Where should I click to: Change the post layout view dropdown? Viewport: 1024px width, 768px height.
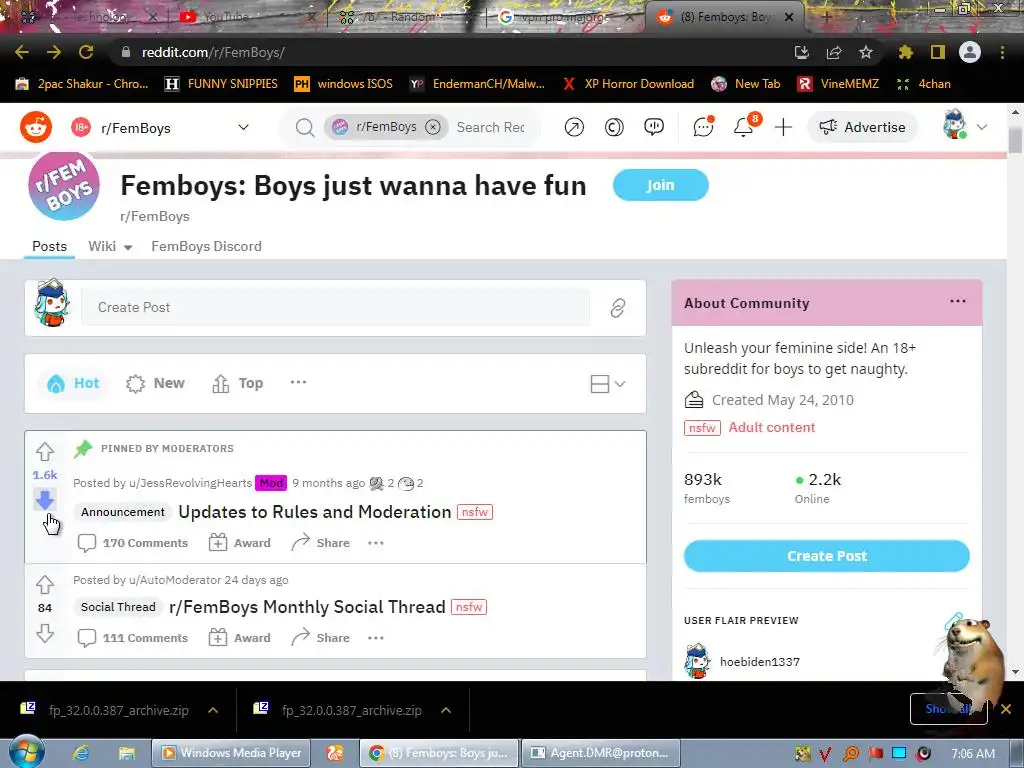pos(607,383)
